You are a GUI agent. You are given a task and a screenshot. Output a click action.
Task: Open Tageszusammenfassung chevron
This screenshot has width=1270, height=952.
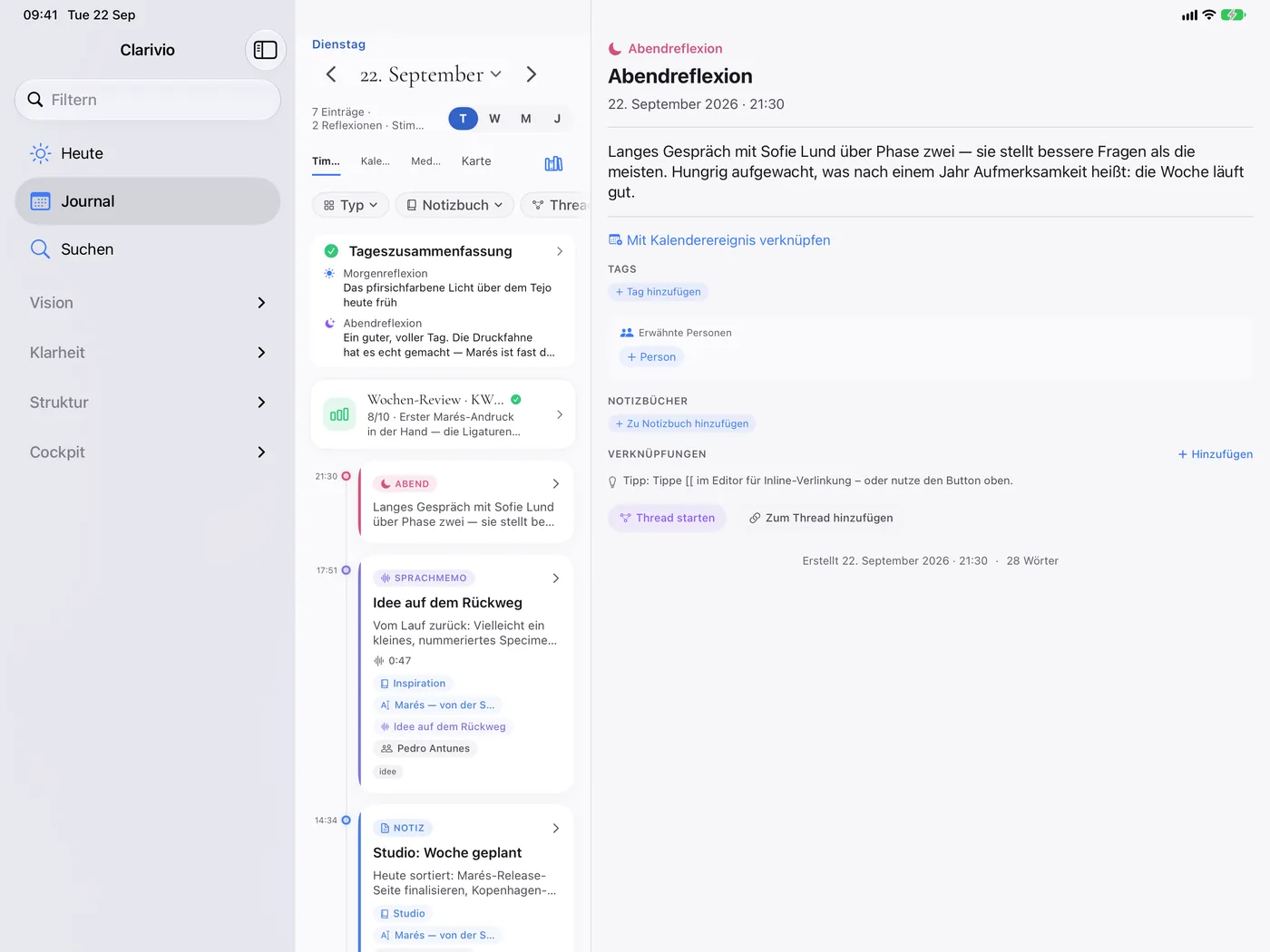click(x=560, y=251)
